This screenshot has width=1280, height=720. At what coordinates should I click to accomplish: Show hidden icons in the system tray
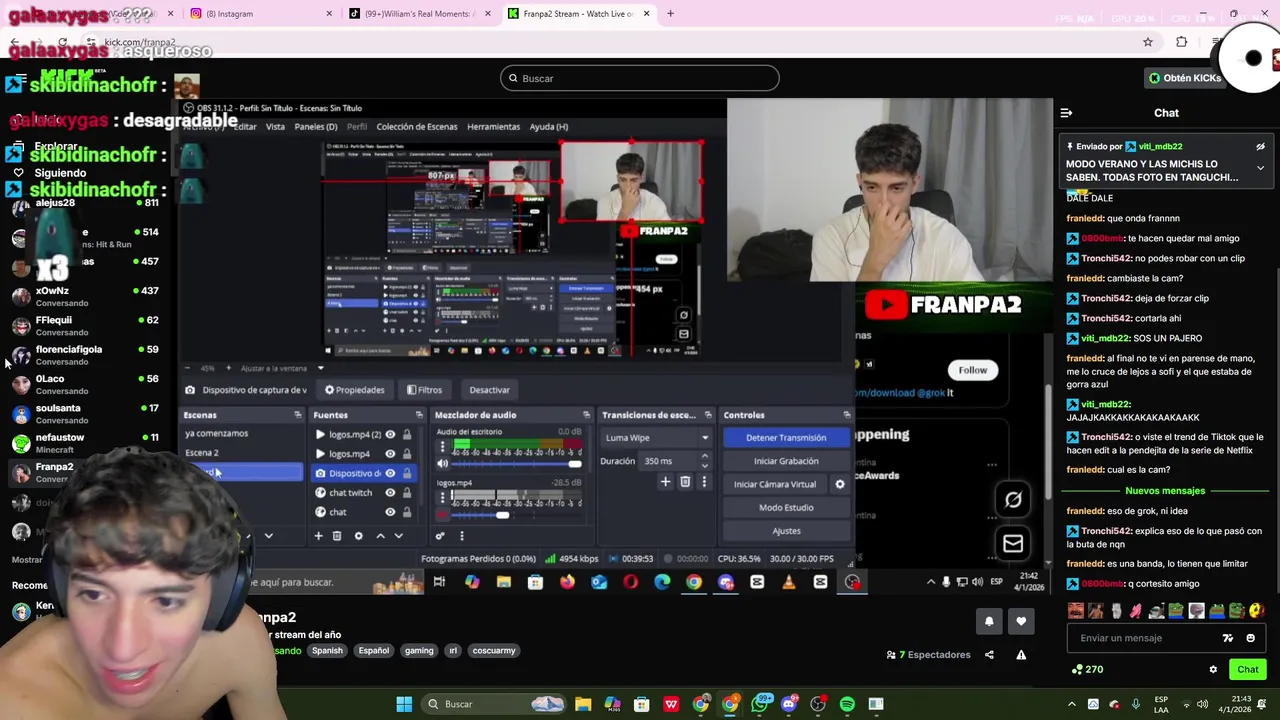(x=1072, y=704)
